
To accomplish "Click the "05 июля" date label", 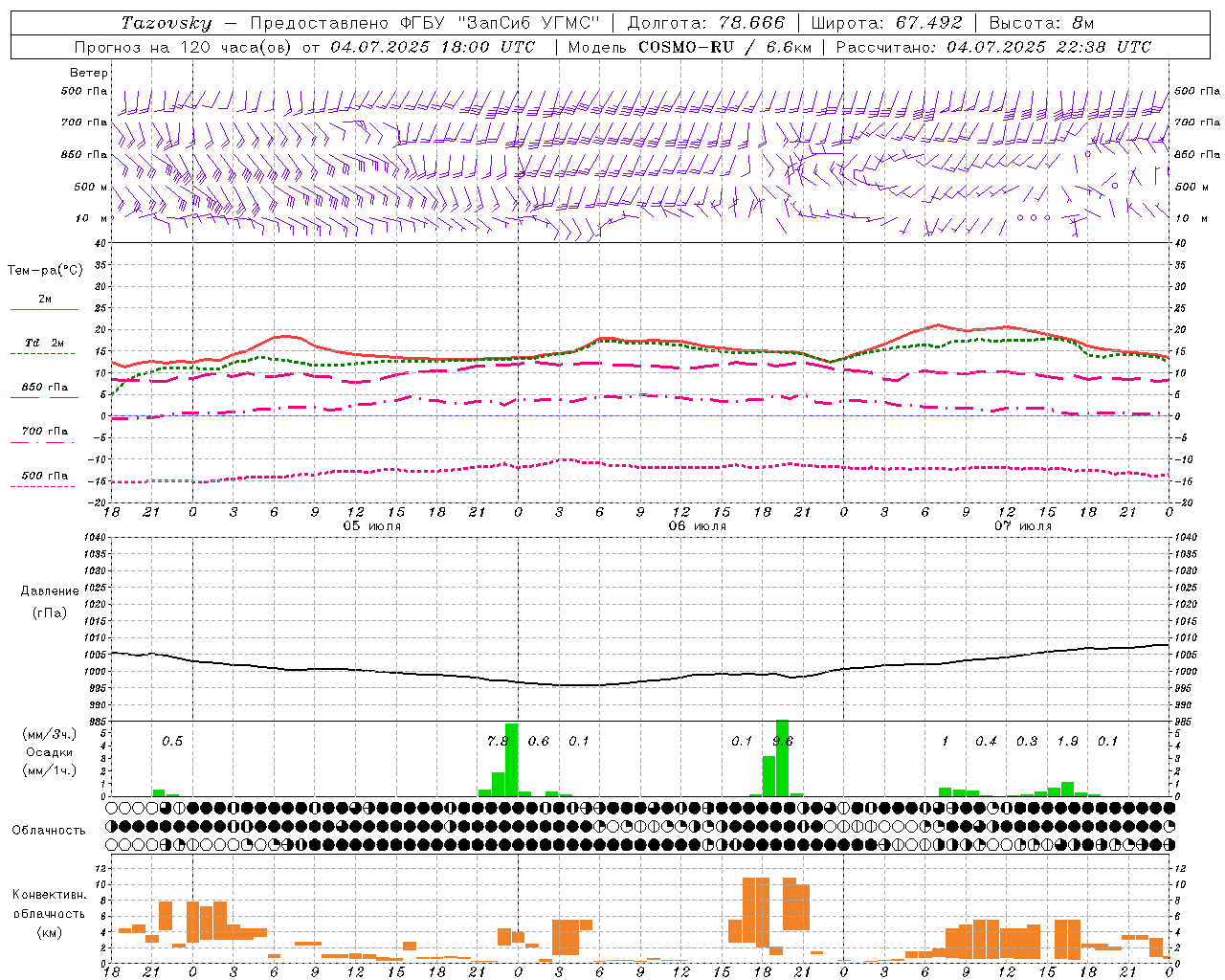I will click(x=372, y=526).
